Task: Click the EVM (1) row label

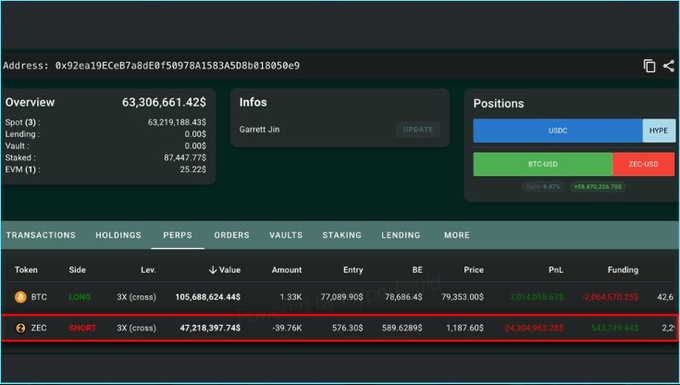Action: (23, 169)
